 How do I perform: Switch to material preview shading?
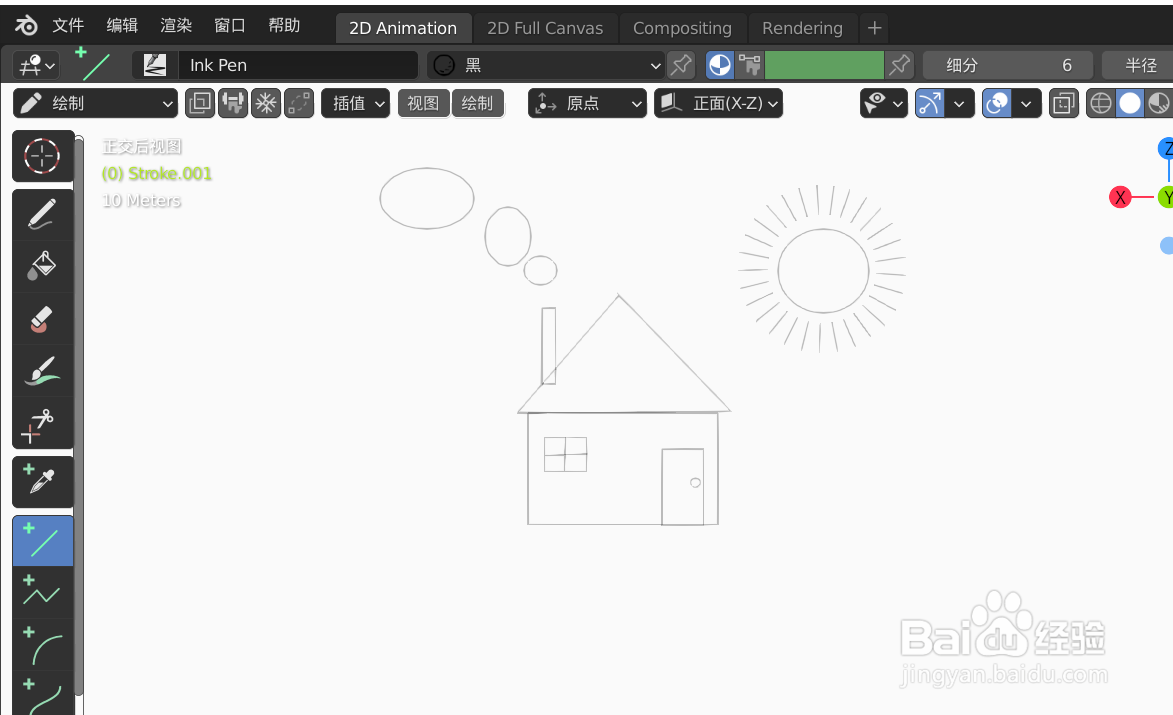1159,103
